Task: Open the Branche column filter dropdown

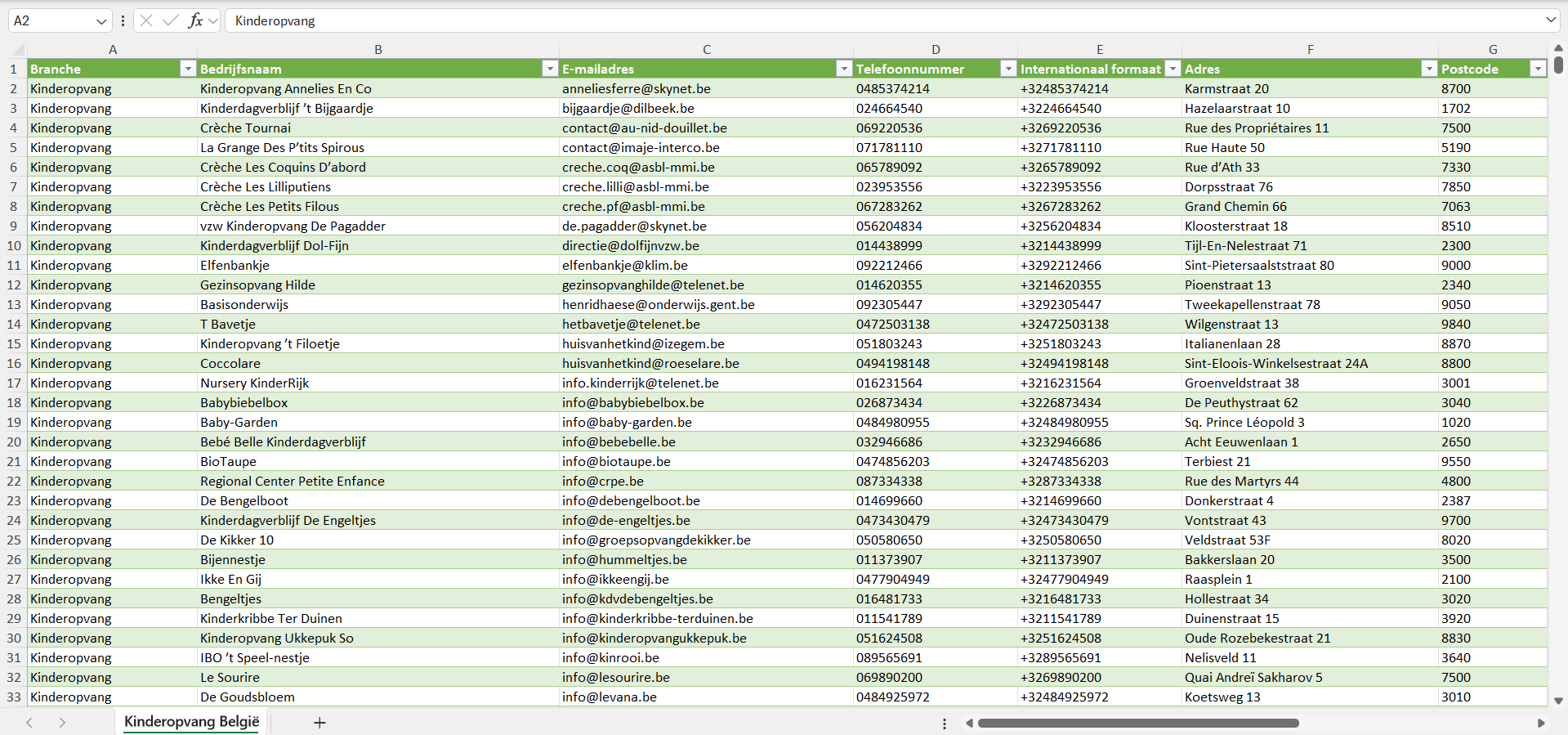Action: [188, 69]
